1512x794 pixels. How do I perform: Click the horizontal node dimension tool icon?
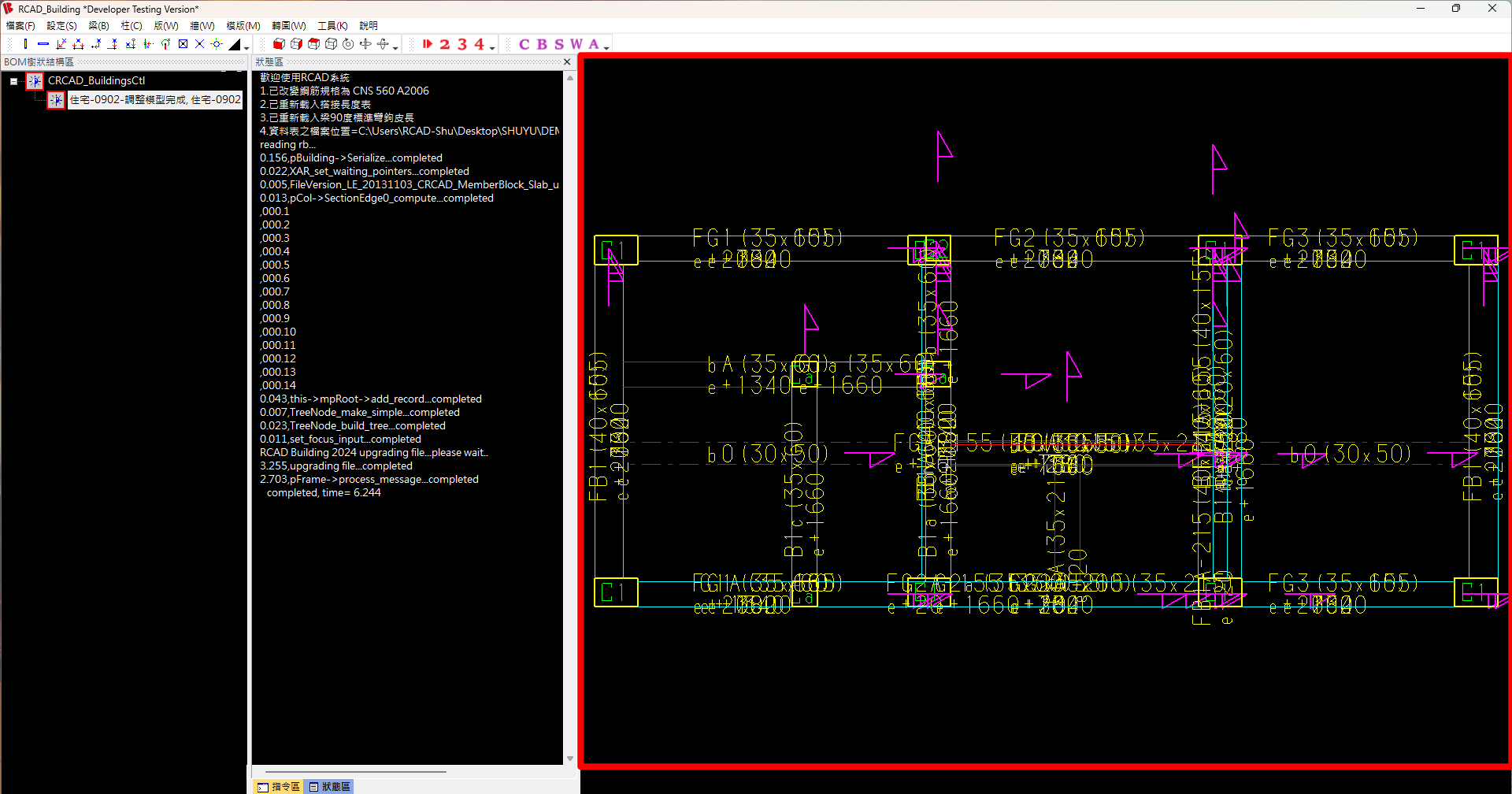click(x=130, y=44)
